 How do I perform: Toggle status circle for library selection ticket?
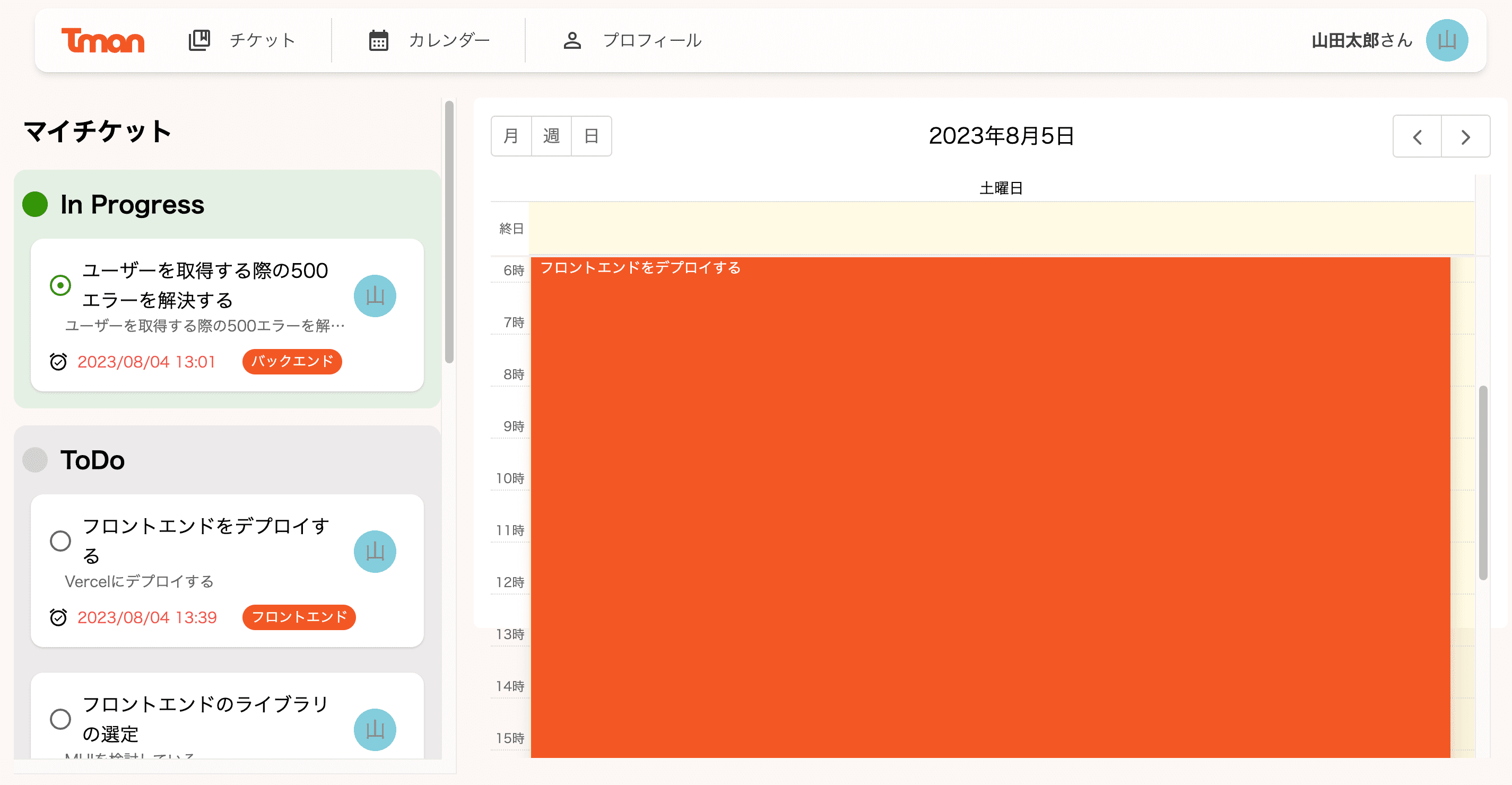pyautogui.click(x=60, y=719)
